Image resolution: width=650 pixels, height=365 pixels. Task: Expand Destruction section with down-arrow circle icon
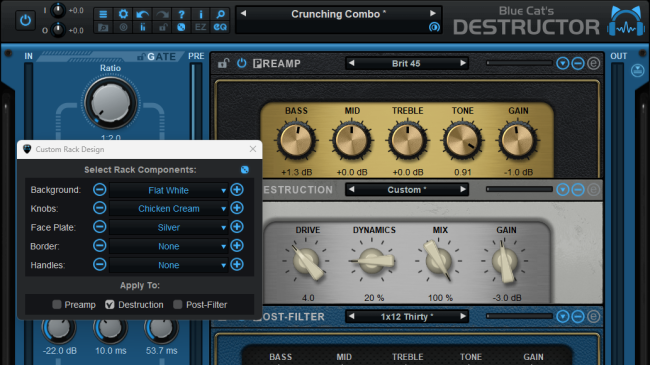click(x=563, y=190)
